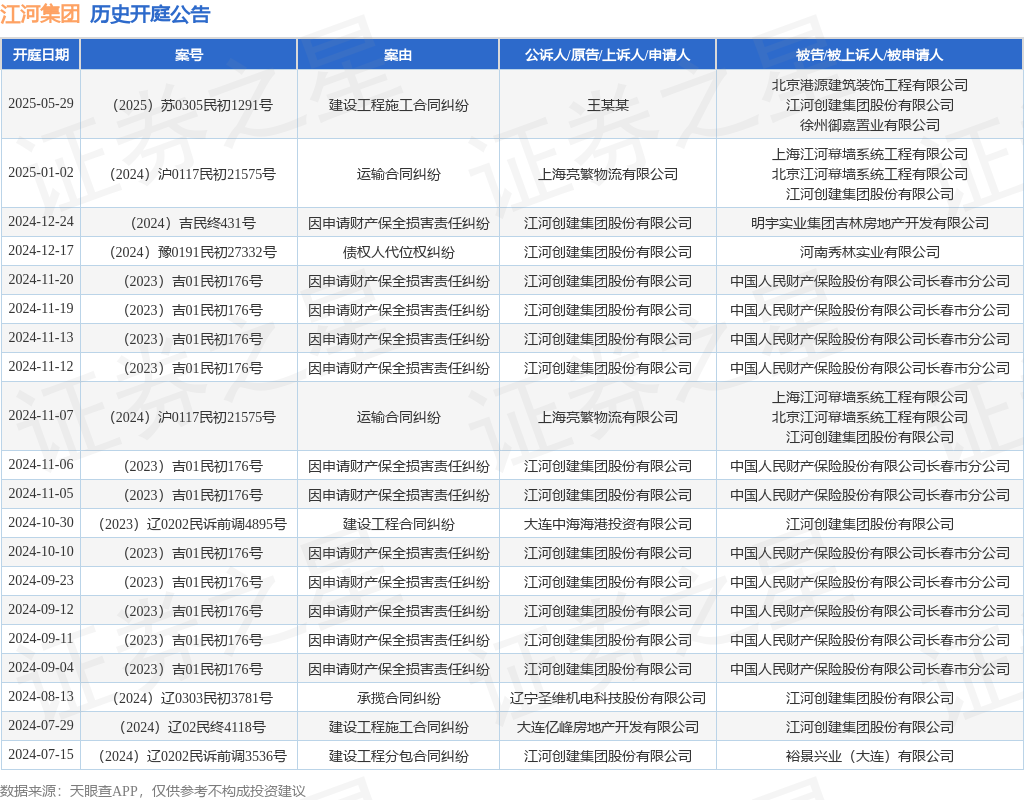1024x800 pixels.
Task: Select 建设工程施工合同纠纷 in the 2024-07-29 row
Action: coord(398,728)
